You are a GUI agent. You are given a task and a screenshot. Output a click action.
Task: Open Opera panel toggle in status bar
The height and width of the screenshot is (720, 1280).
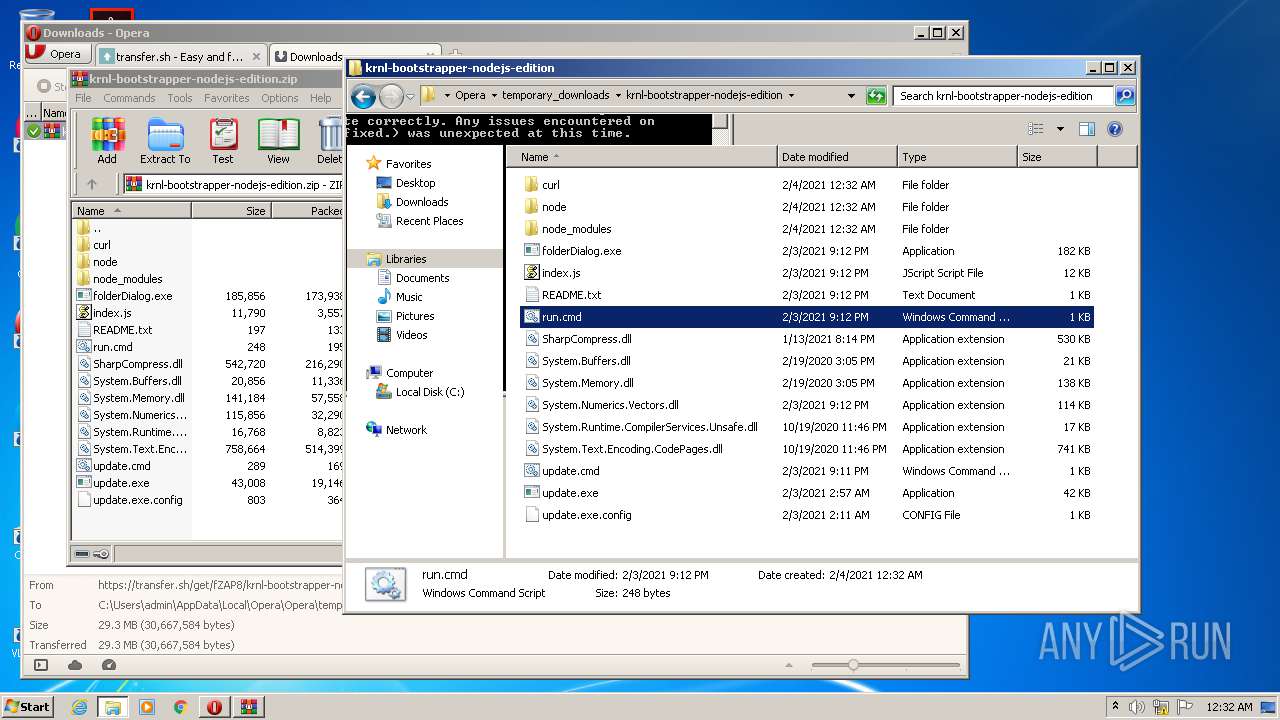[x=41, y=665]
